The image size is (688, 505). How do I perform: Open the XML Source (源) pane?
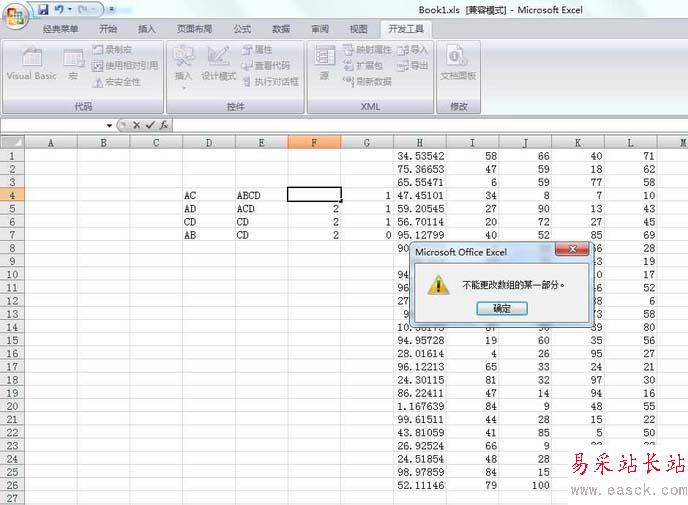324,64
